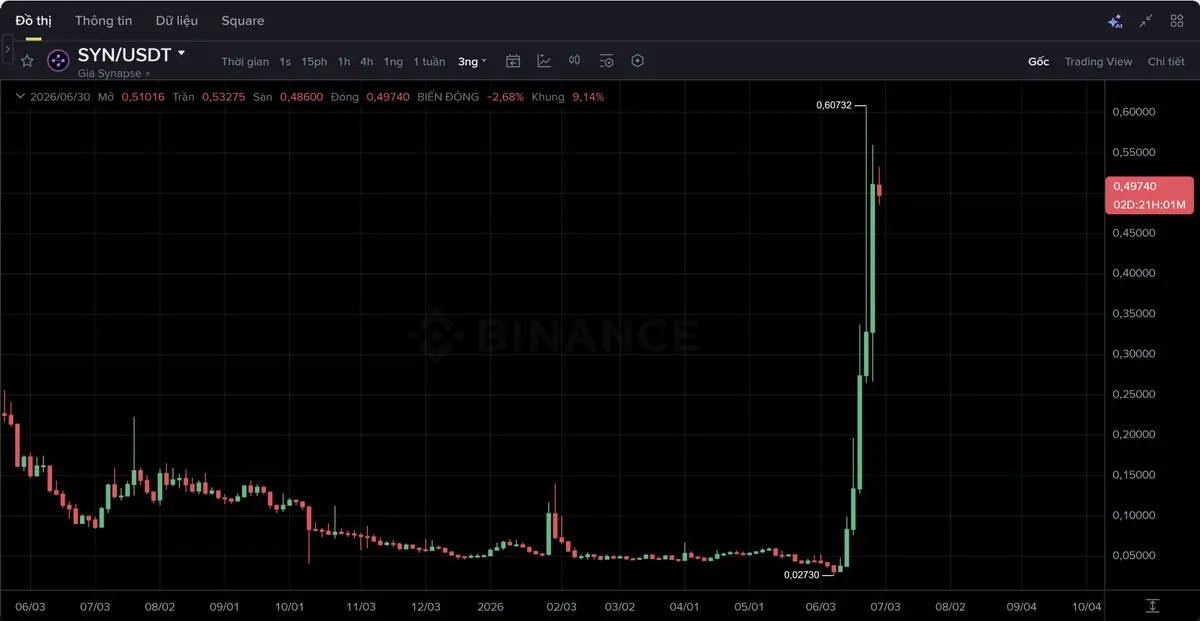Open the Dữ liệu tab
The height and width of the screenshot is (621, 1200).
pos(177,20)
